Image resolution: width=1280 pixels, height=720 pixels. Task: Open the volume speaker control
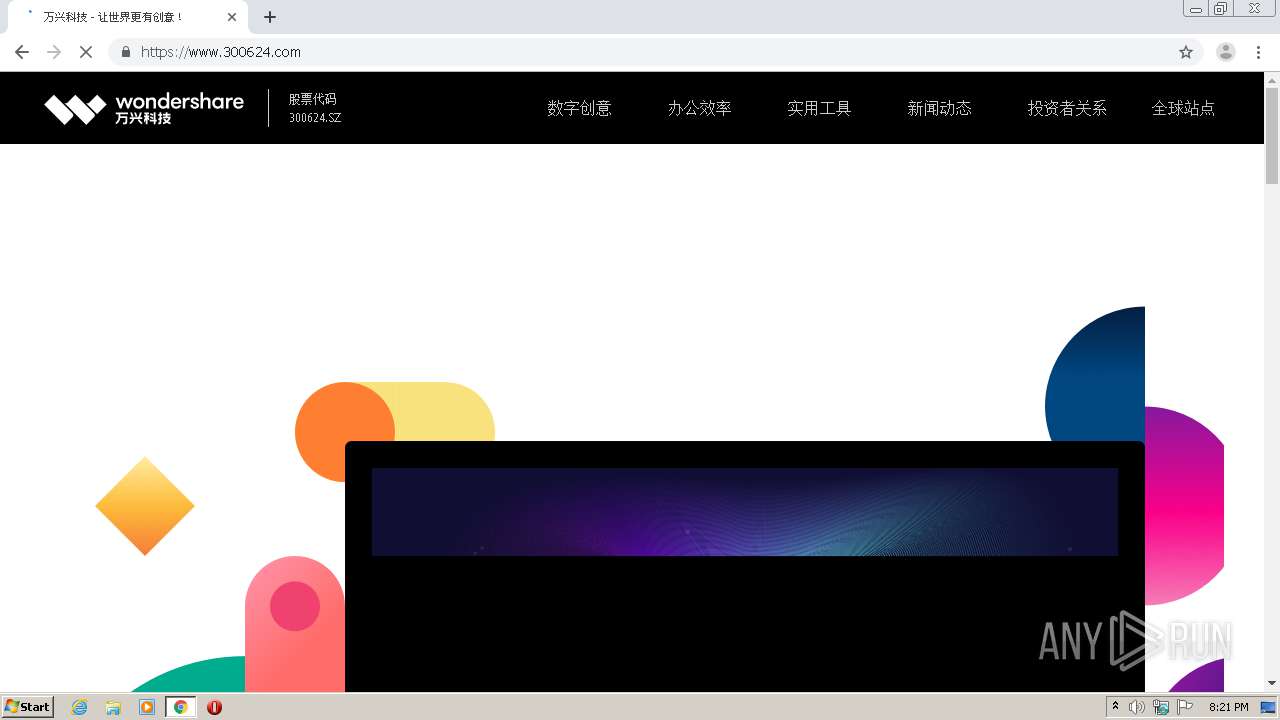point(1137,707)
